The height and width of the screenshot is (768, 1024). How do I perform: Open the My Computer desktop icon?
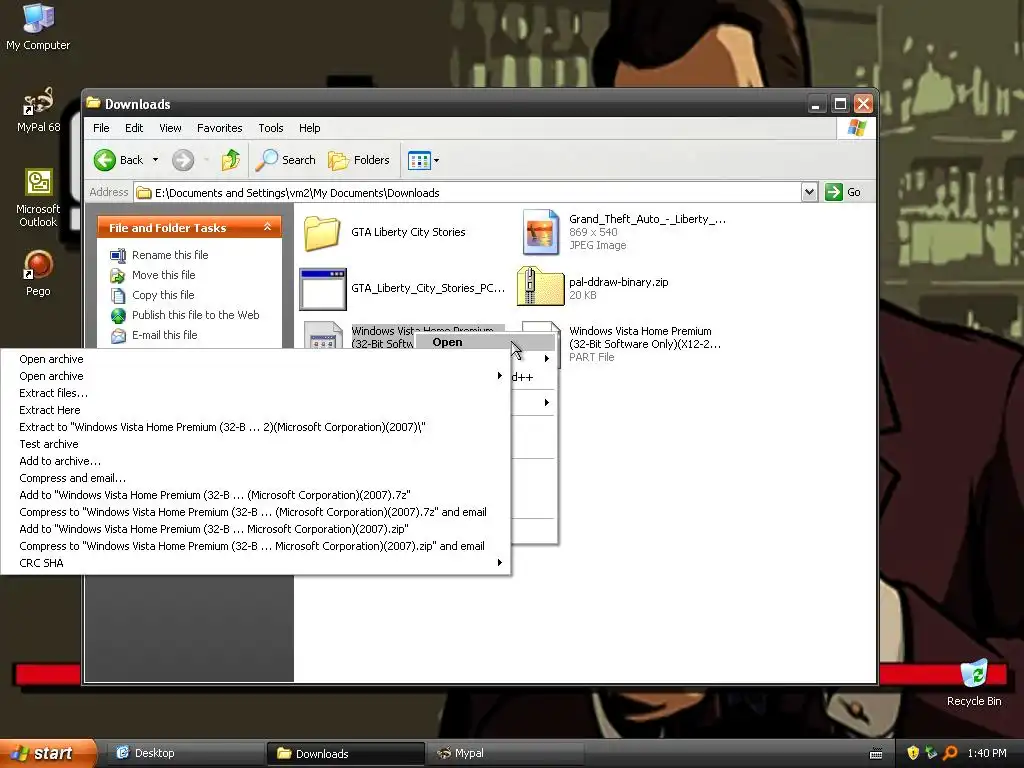tap(38, 27)
